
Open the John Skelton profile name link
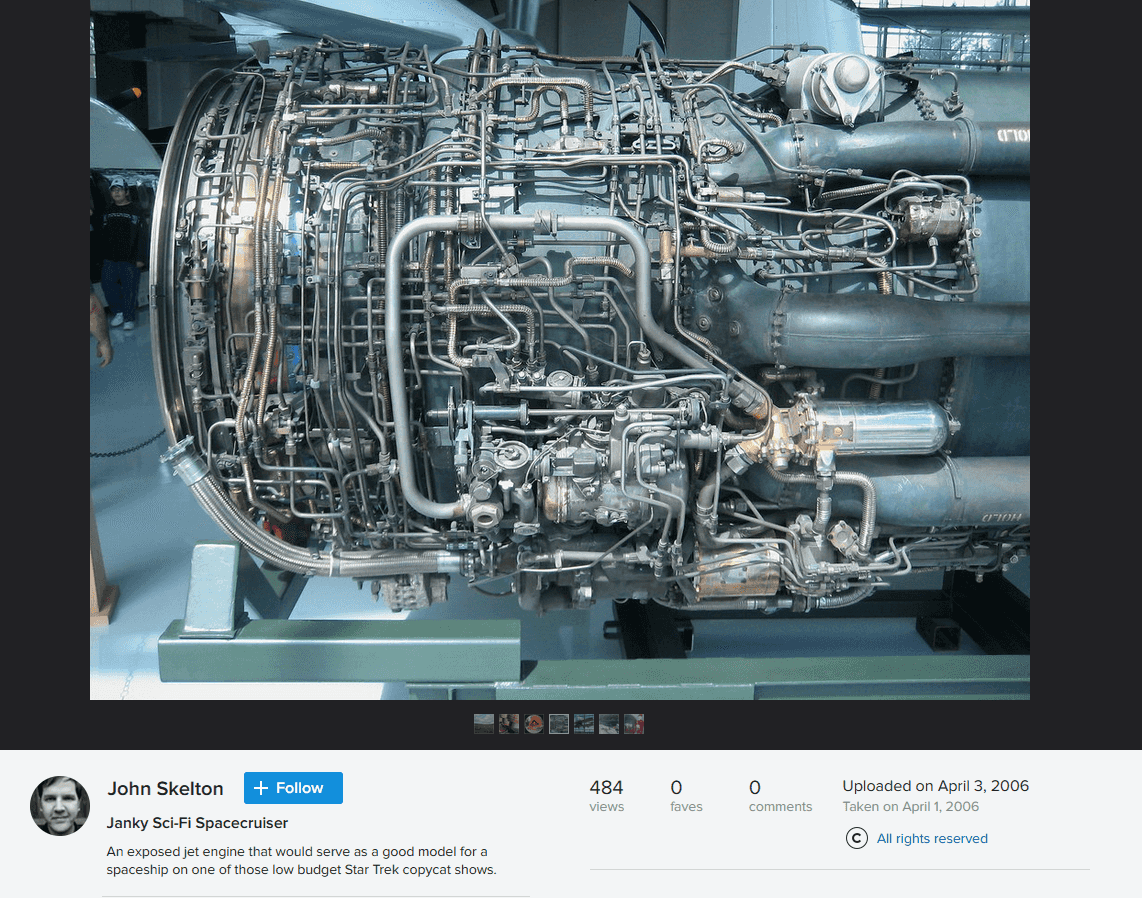coord(165,789)
